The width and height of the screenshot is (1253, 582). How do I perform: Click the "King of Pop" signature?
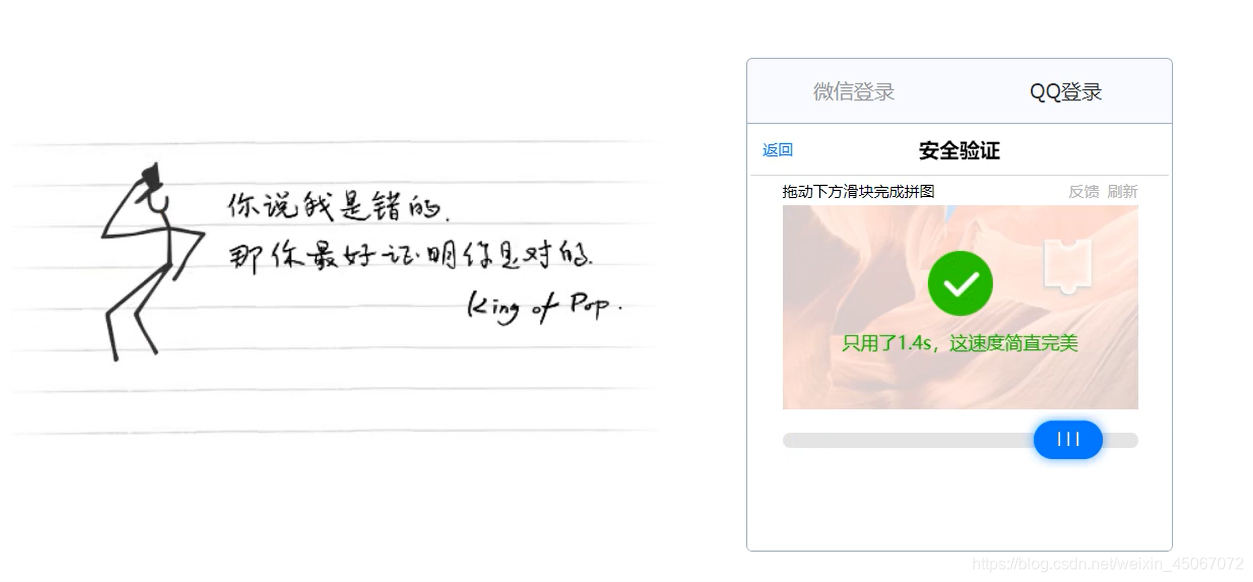[544, 307]
